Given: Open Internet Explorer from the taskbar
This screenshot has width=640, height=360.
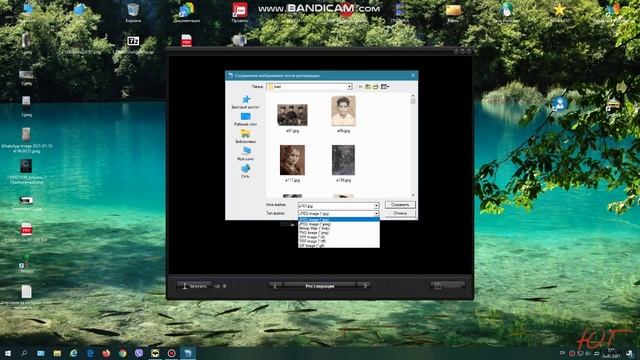Looking at the screenshot, I should pos(73,353).
